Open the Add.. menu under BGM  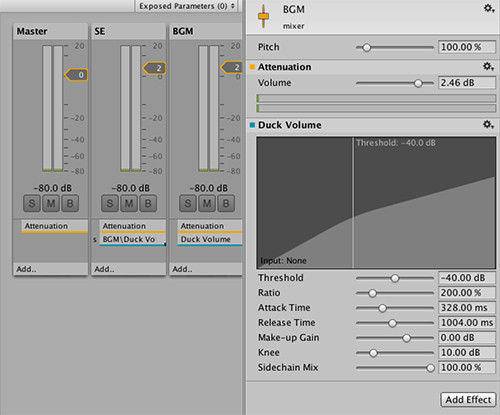click(x=206, y=269)
